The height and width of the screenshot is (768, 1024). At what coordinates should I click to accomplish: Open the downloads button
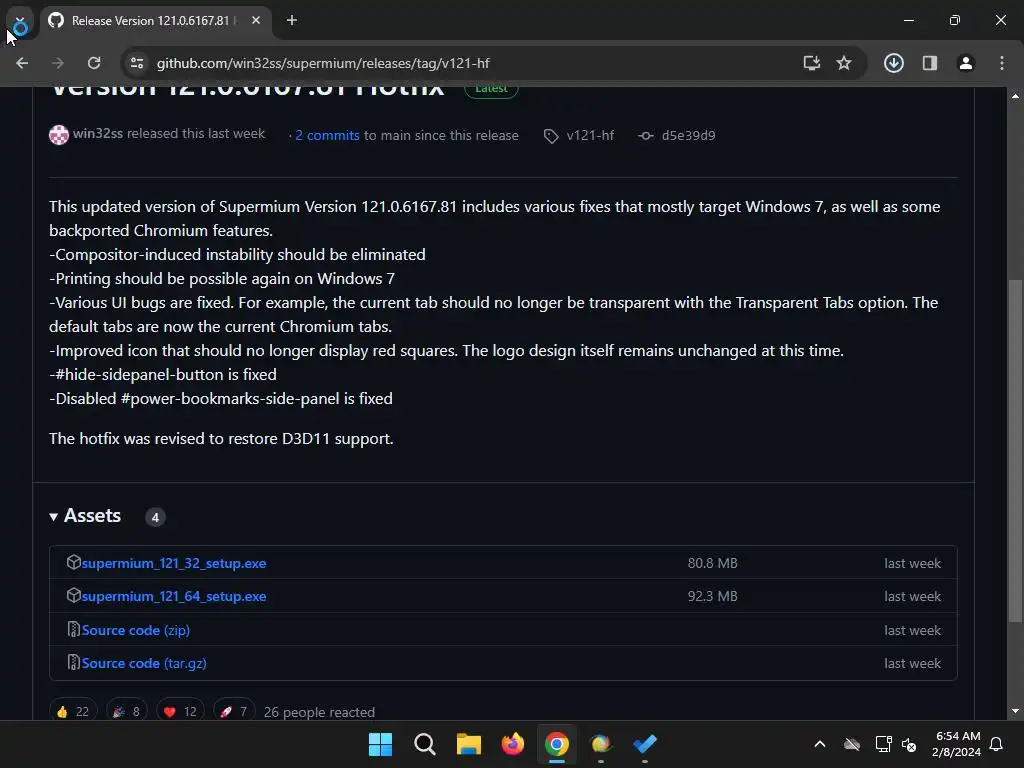(893, 63)
